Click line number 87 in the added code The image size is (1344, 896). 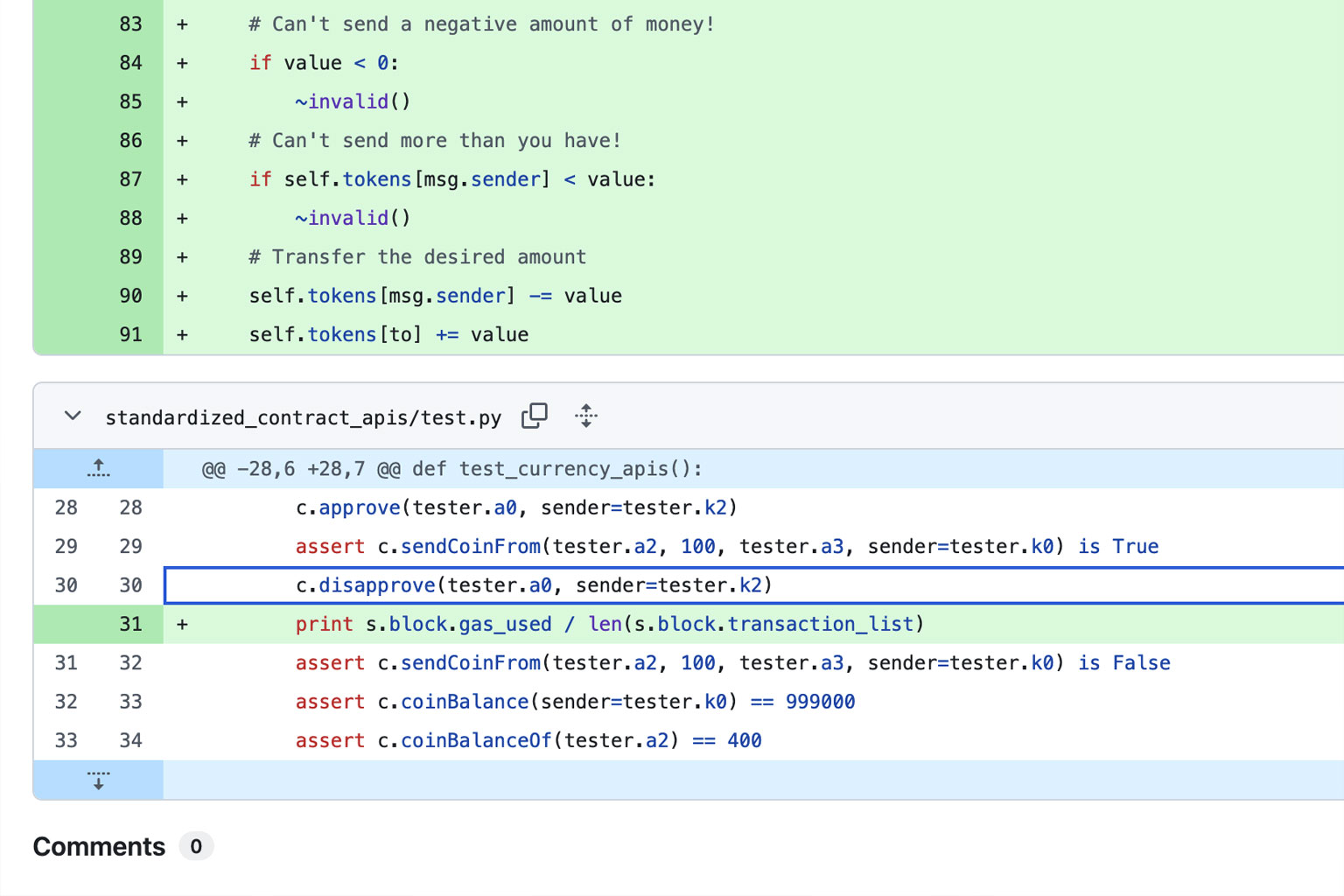(x=130, y=179)
